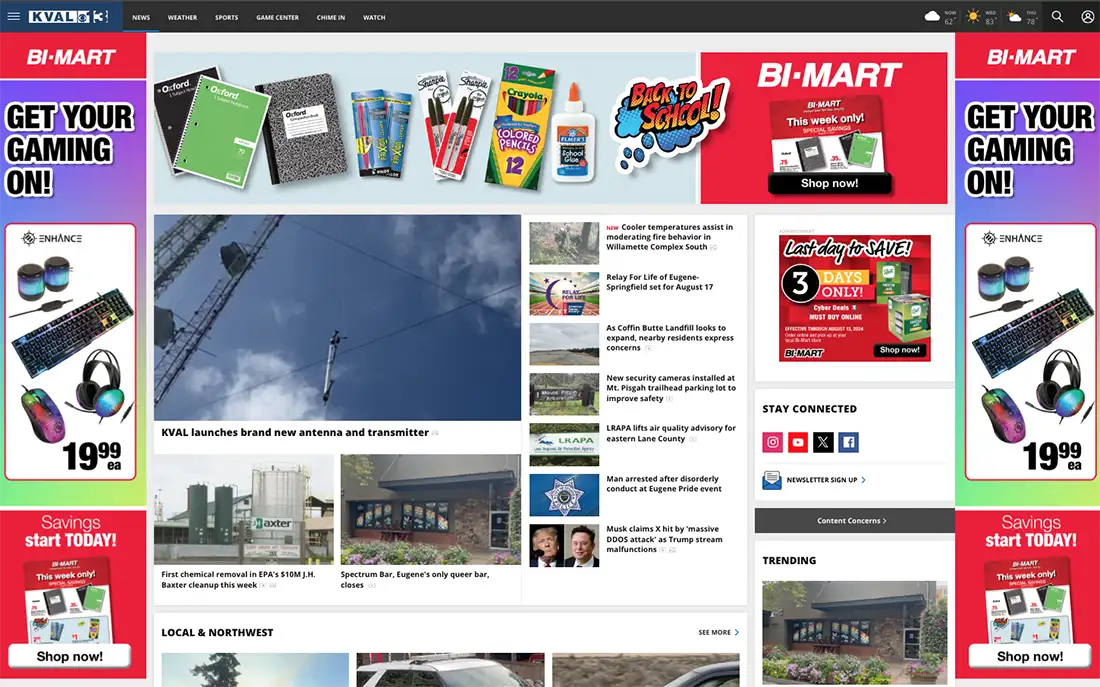Open the site search magnifier
Image resolution: width=1100 pixels, height=687 pixels.
(x=1057, y=16)
